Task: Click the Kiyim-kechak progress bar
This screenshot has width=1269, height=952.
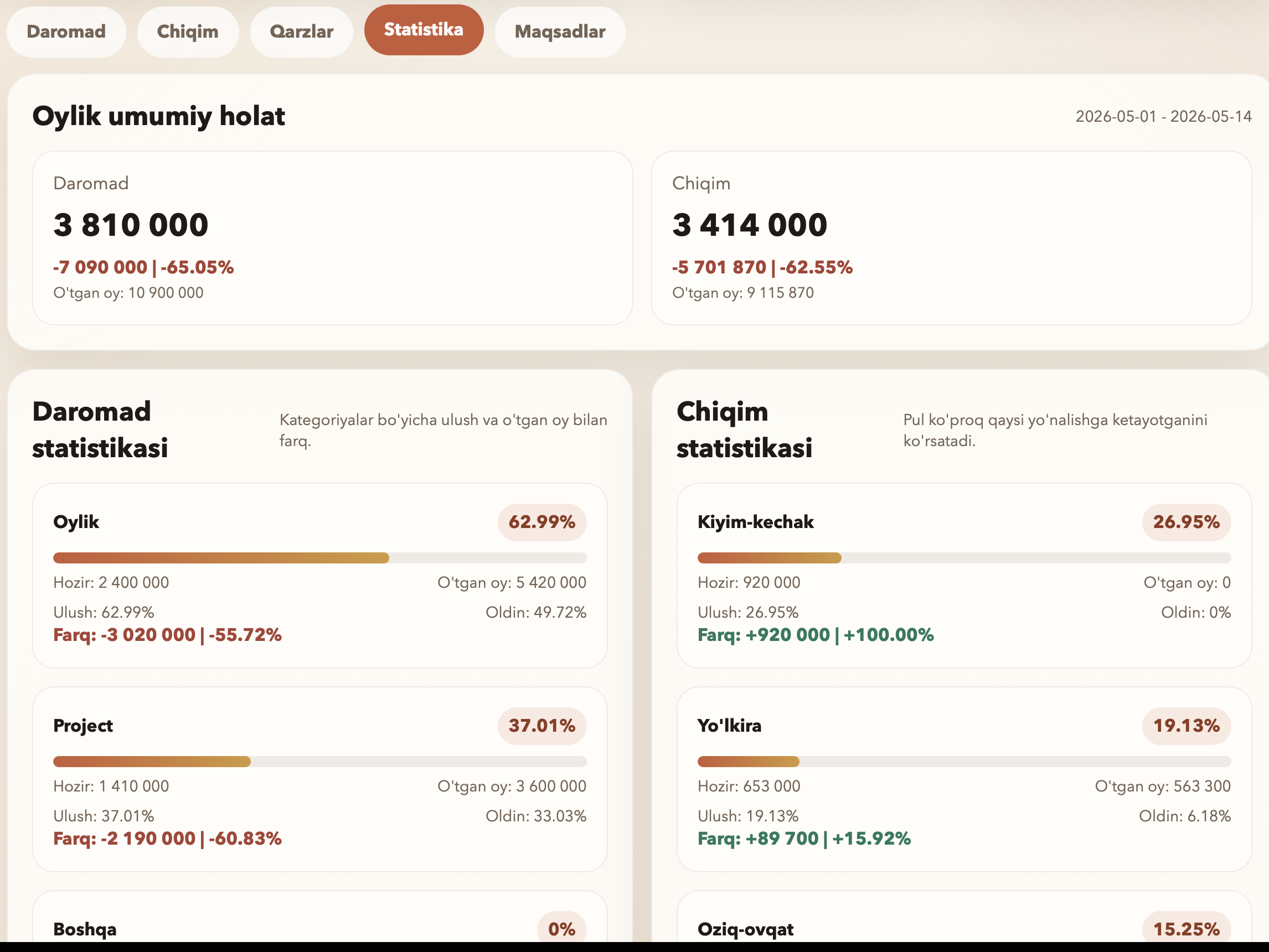Action: (964, 558)
